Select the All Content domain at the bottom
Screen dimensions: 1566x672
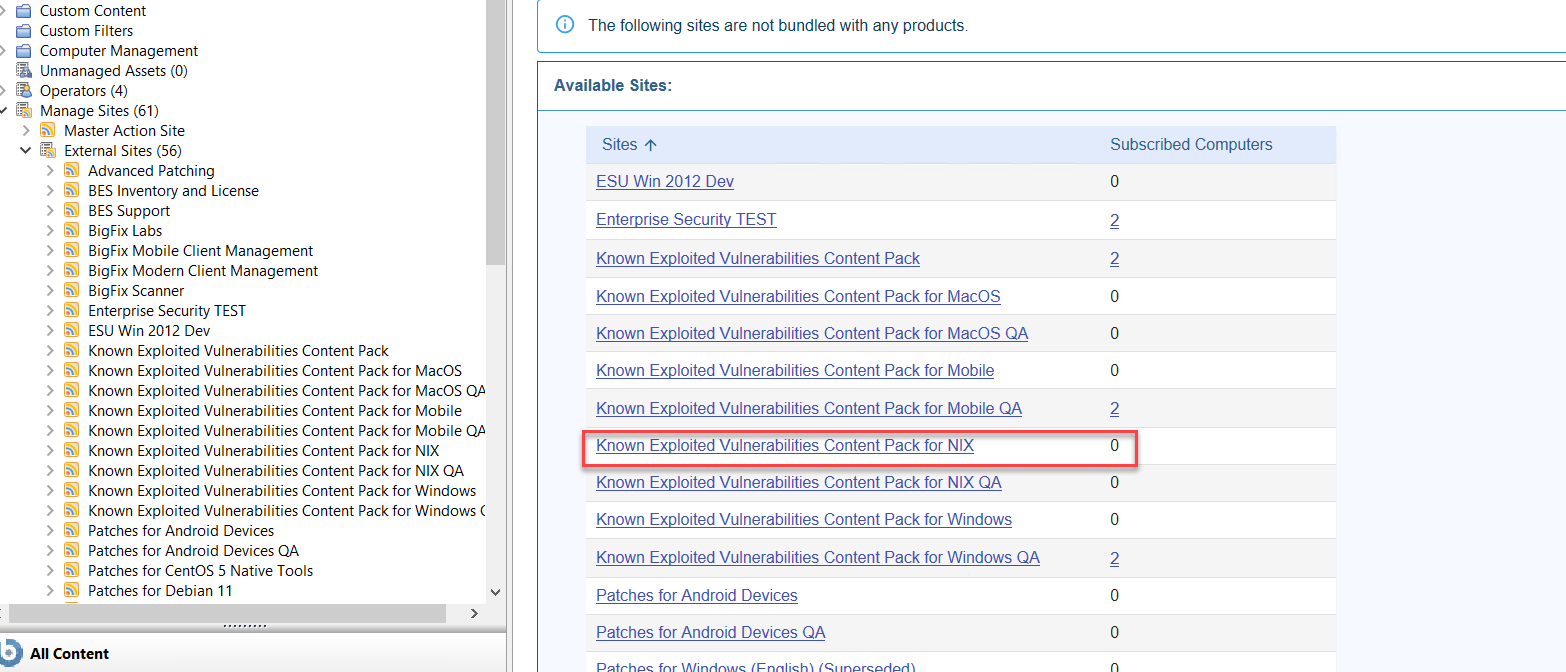click(x=70, y=653)
